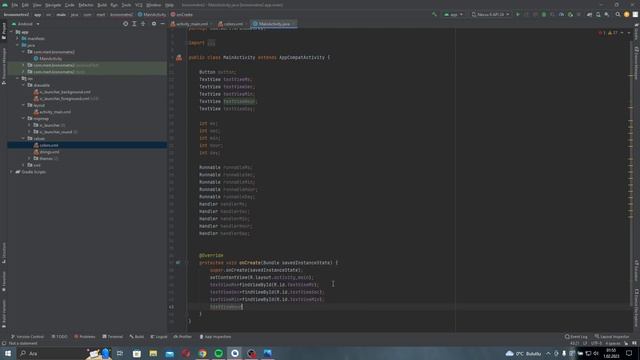The width and height of the screenshot is (640, 360).
Task: Collapse the mipmap folder
Action: [23, 118]
